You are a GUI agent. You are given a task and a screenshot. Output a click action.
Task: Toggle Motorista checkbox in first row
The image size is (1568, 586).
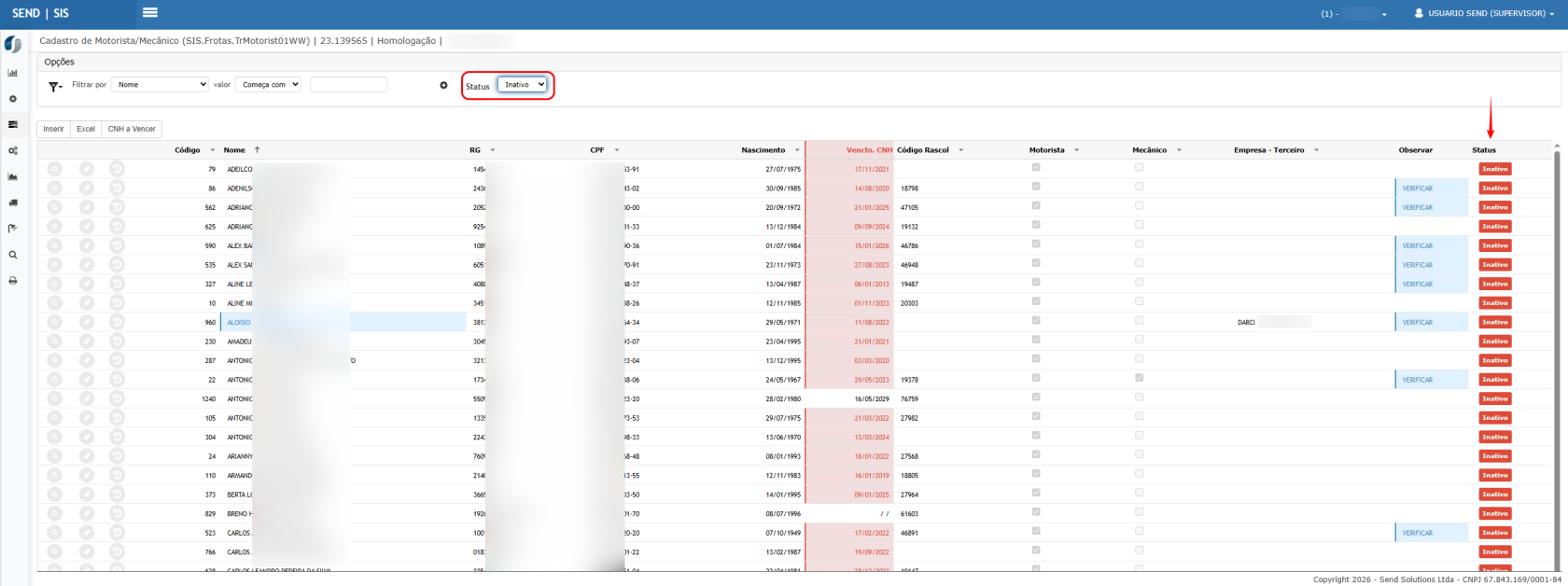[x=1036, y=167]
